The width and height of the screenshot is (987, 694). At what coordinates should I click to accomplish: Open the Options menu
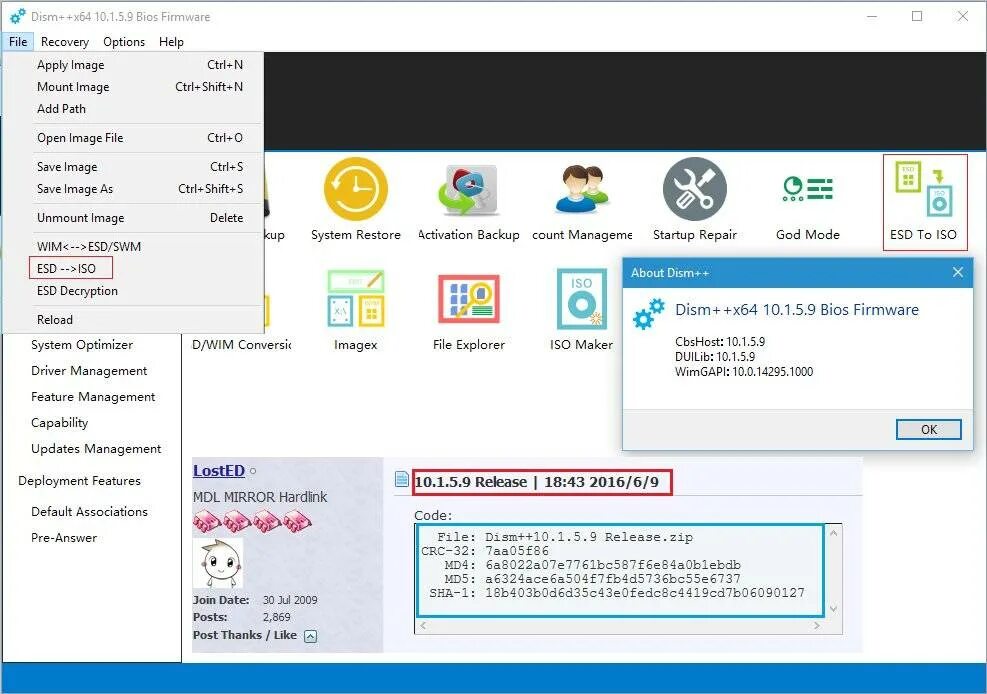point(124,42)
